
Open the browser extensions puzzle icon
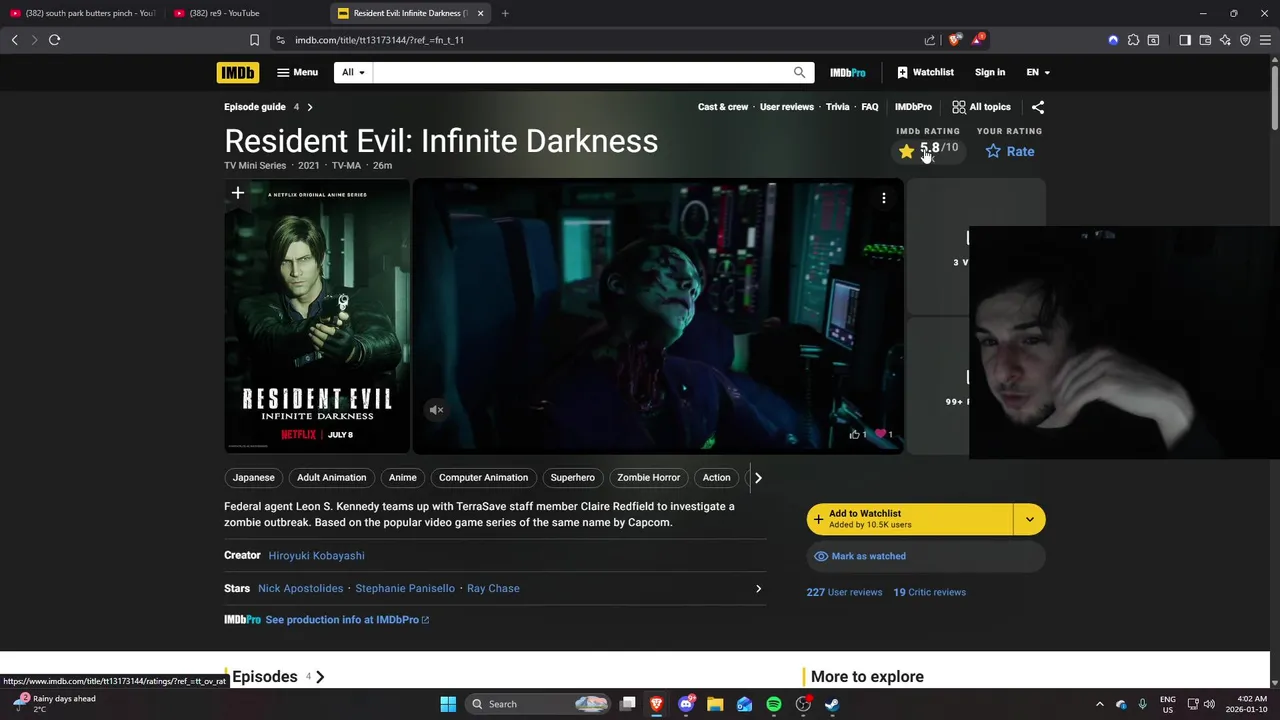pyautogui.click(x=1133, y=40)
